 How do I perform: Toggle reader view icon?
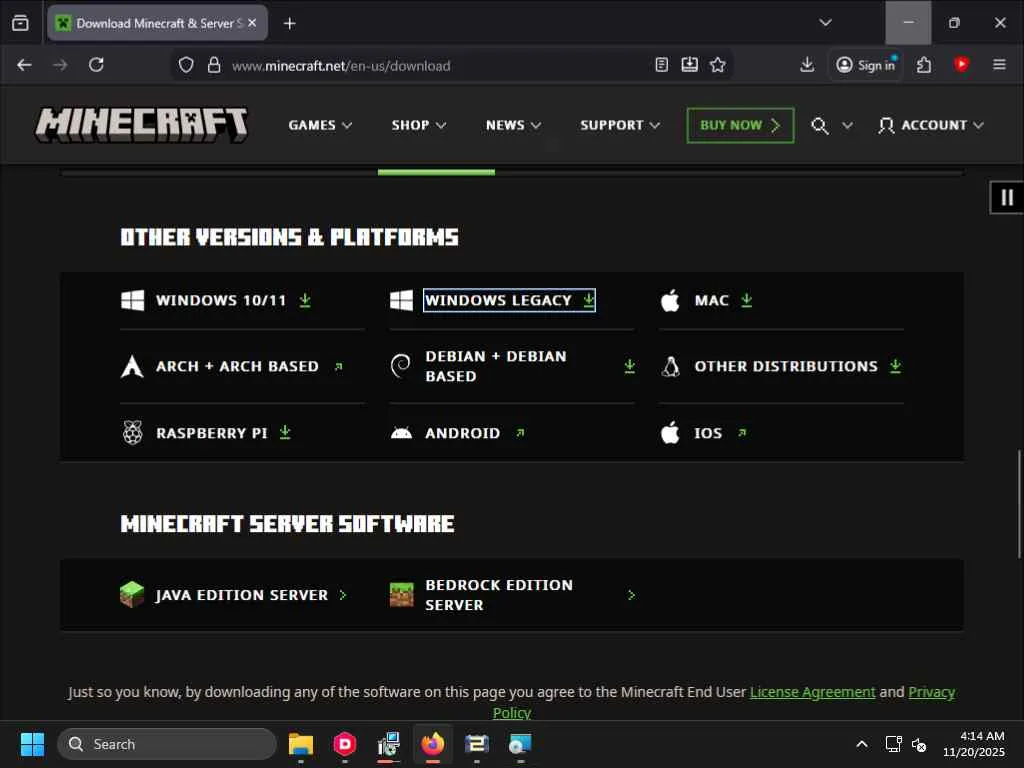(662, 65)
